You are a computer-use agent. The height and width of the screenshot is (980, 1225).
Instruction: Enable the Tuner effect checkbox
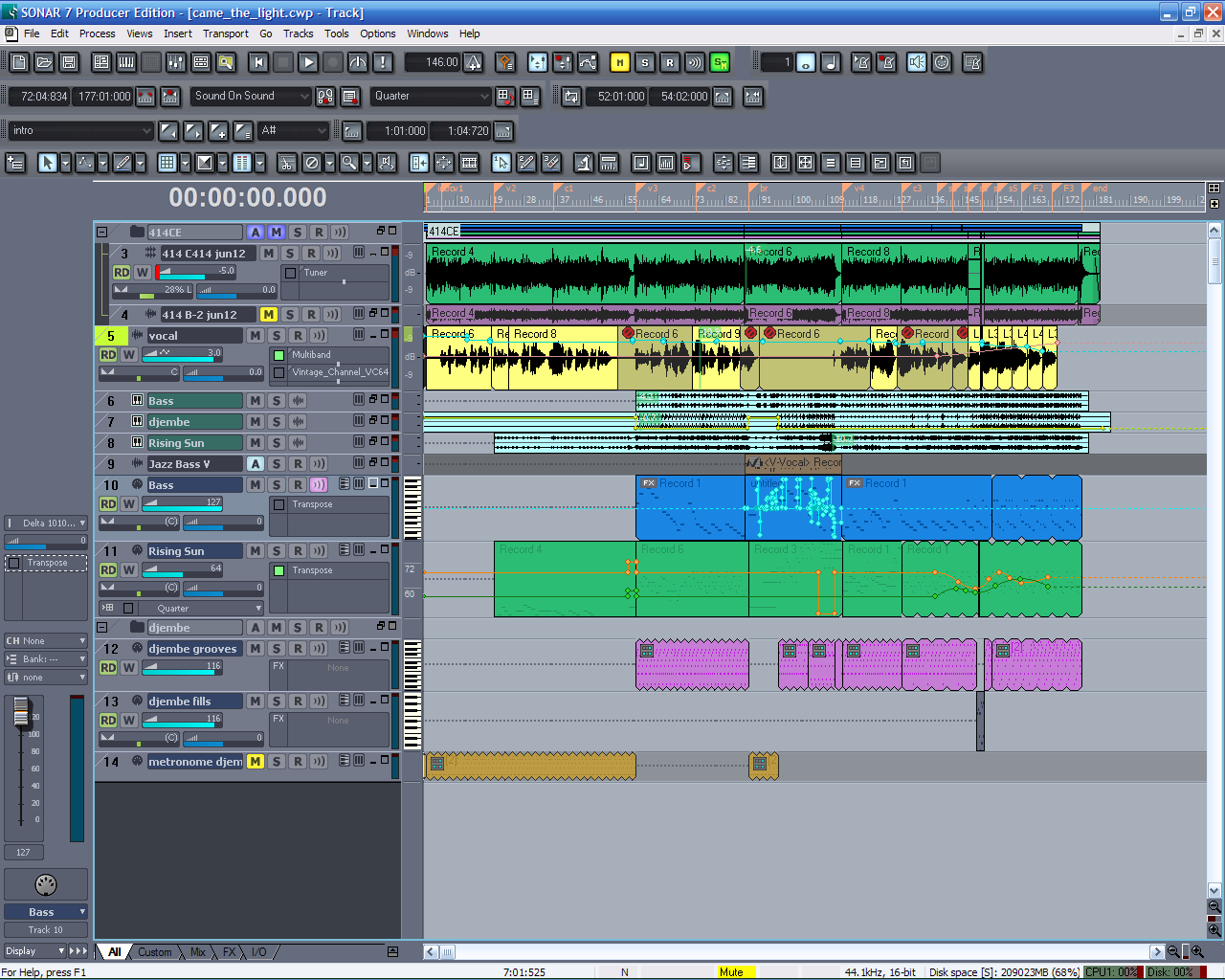pos(291,273)
